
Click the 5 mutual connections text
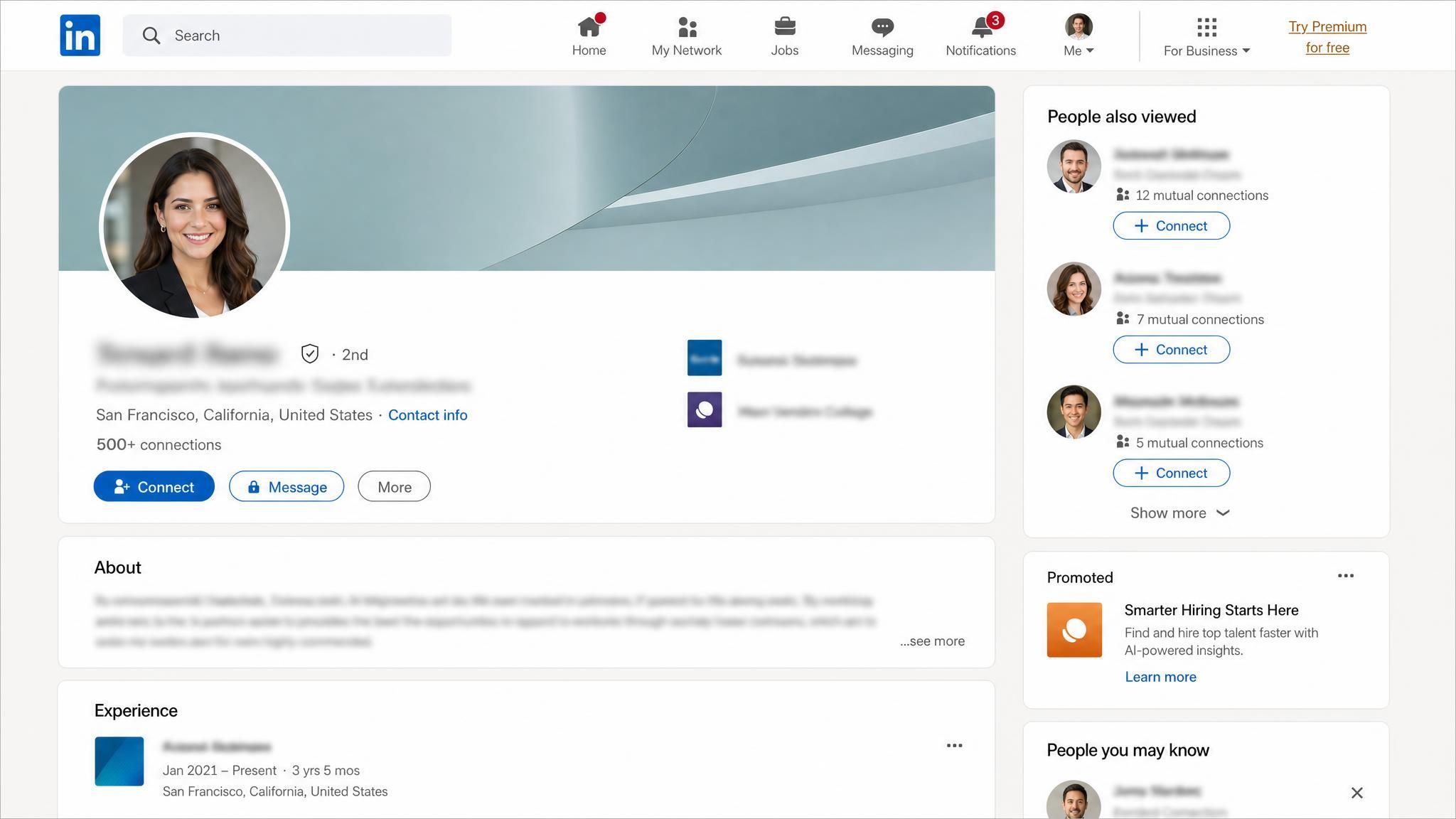coord(1199,443)
